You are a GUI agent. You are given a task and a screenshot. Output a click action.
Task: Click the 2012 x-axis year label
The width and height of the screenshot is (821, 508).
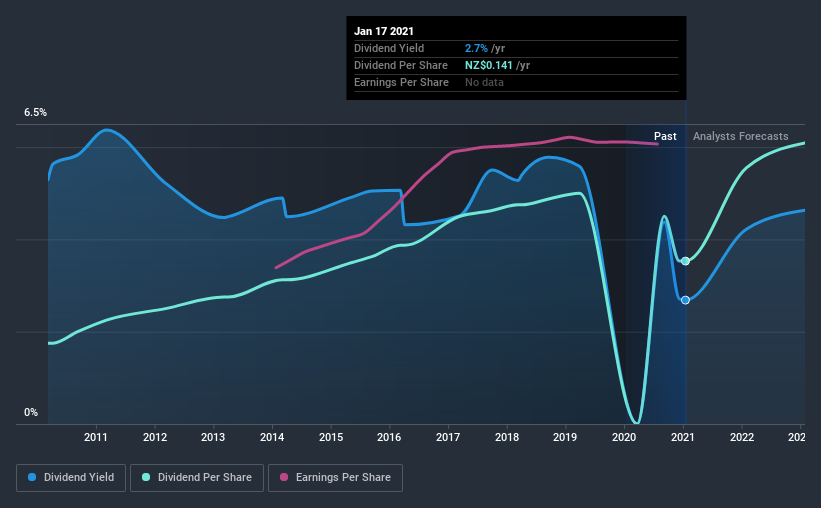[155, 437]
